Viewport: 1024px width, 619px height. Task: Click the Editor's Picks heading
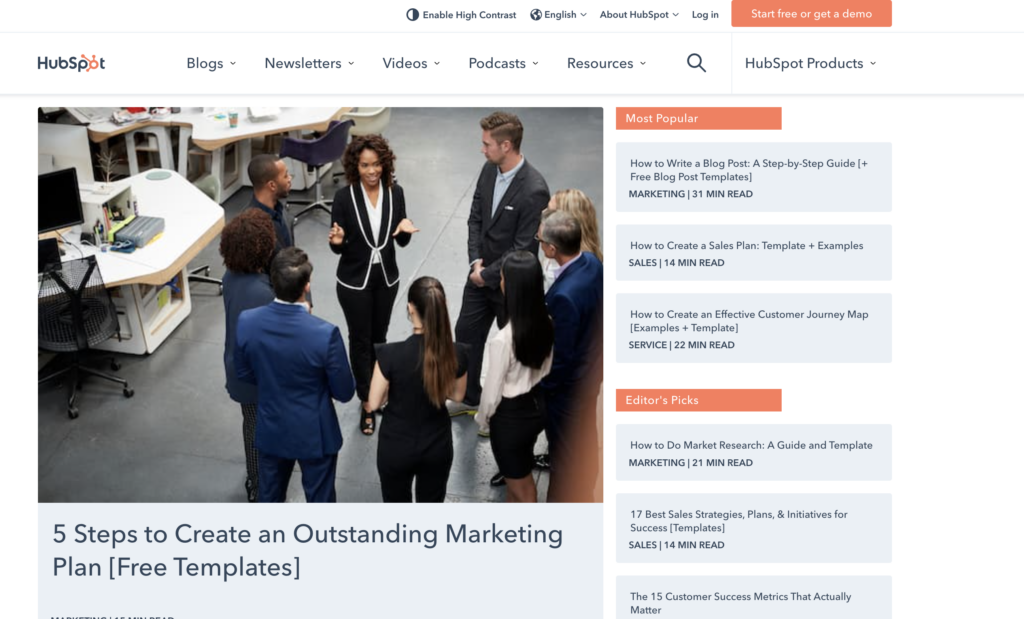coord(698,400)
